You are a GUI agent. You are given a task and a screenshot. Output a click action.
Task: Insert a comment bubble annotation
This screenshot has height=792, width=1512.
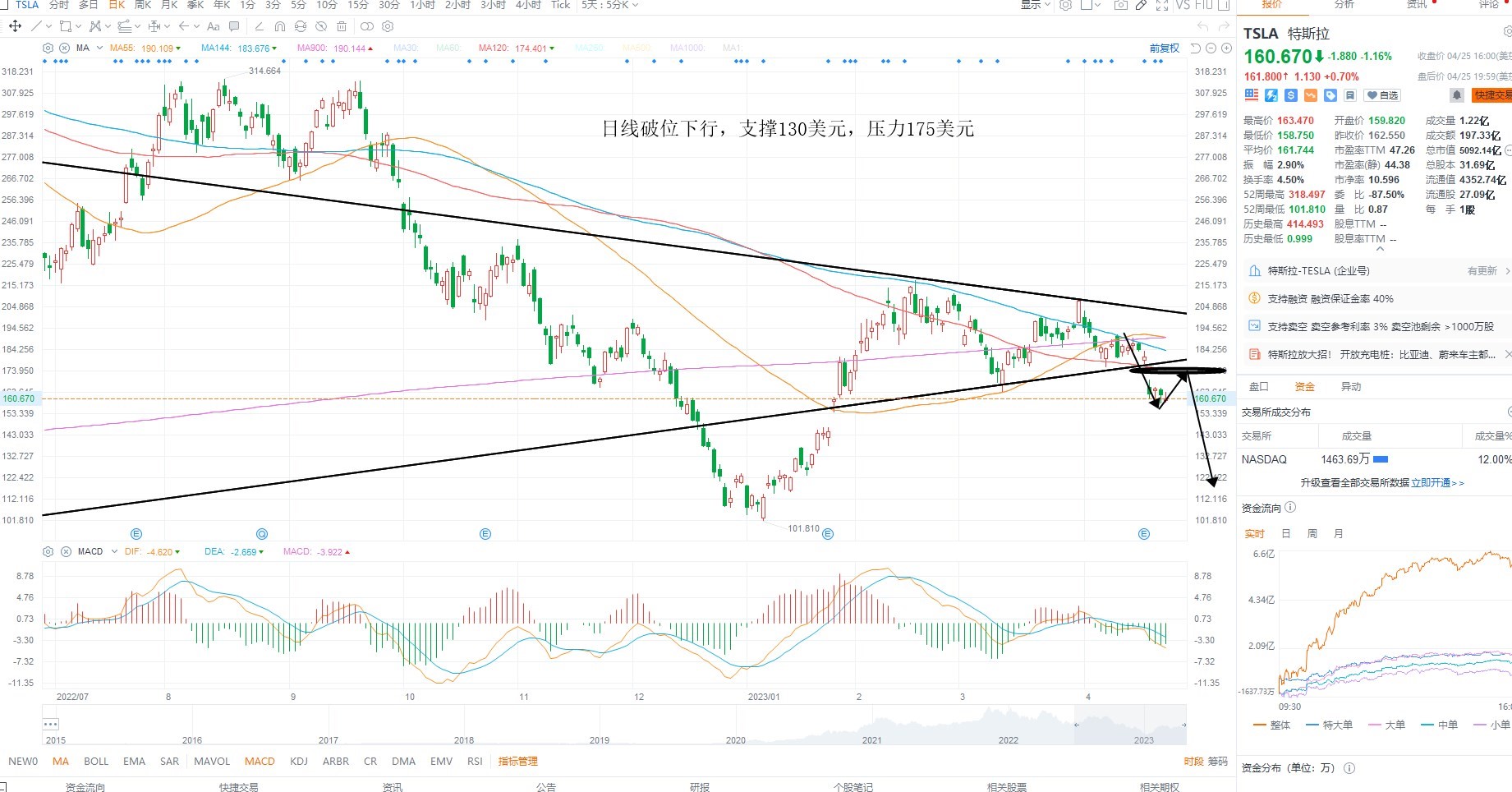coord(235,26)
